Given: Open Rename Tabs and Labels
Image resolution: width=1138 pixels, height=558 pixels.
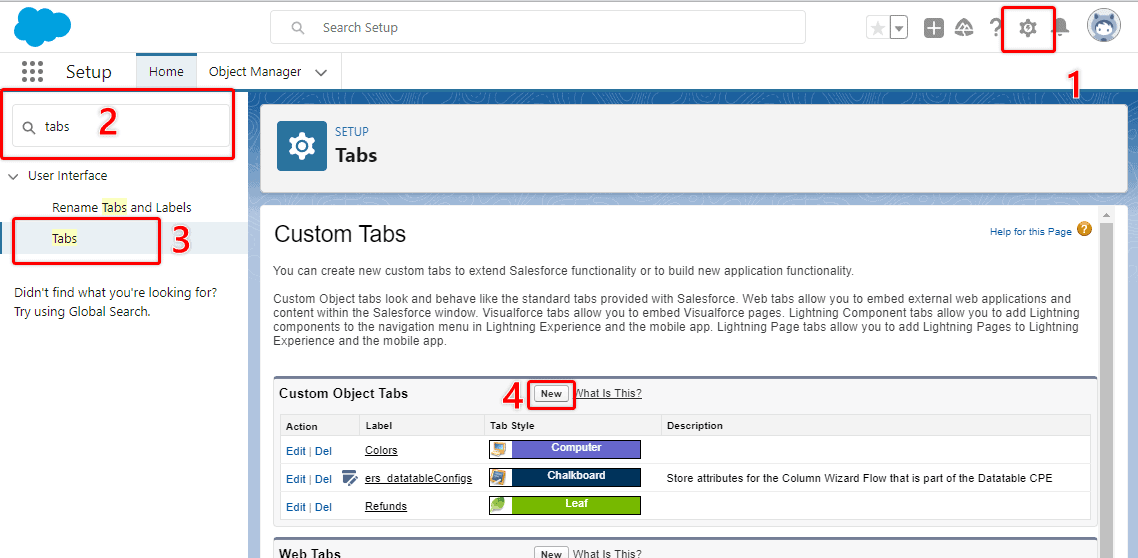Looking at the screenshot, I should point(121,208).
